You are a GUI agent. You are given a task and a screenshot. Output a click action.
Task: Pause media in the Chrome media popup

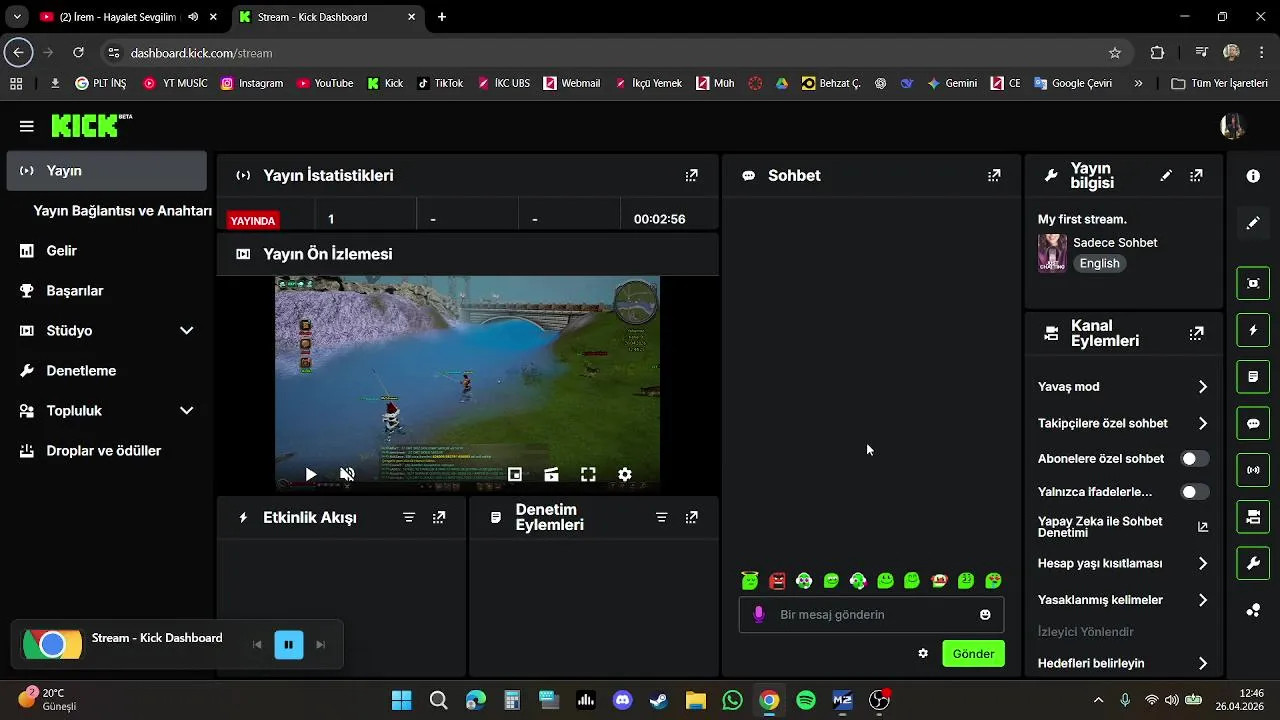[x=289, y=645]
